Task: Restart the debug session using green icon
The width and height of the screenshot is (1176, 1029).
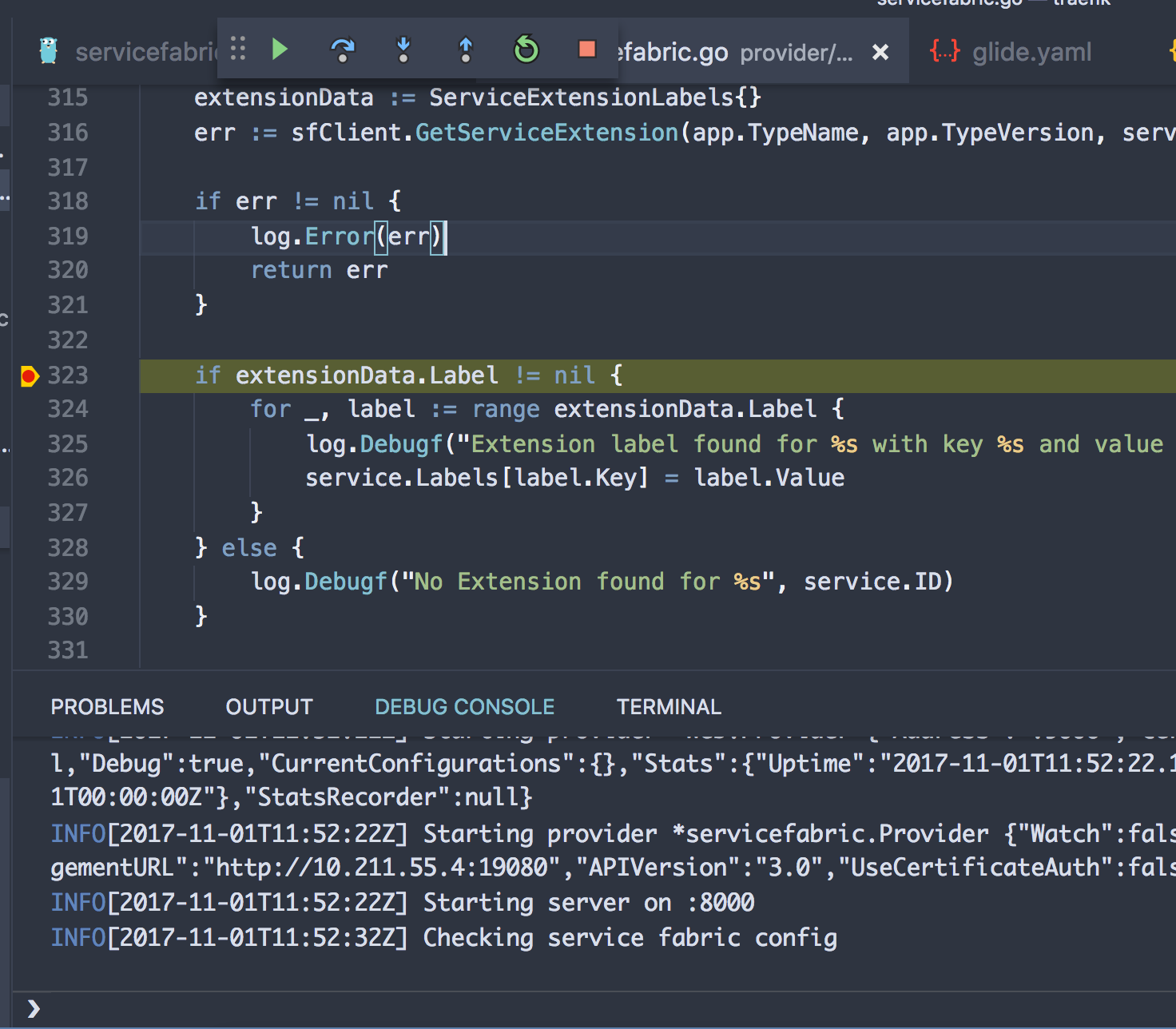Action: [x=526, y=50]
